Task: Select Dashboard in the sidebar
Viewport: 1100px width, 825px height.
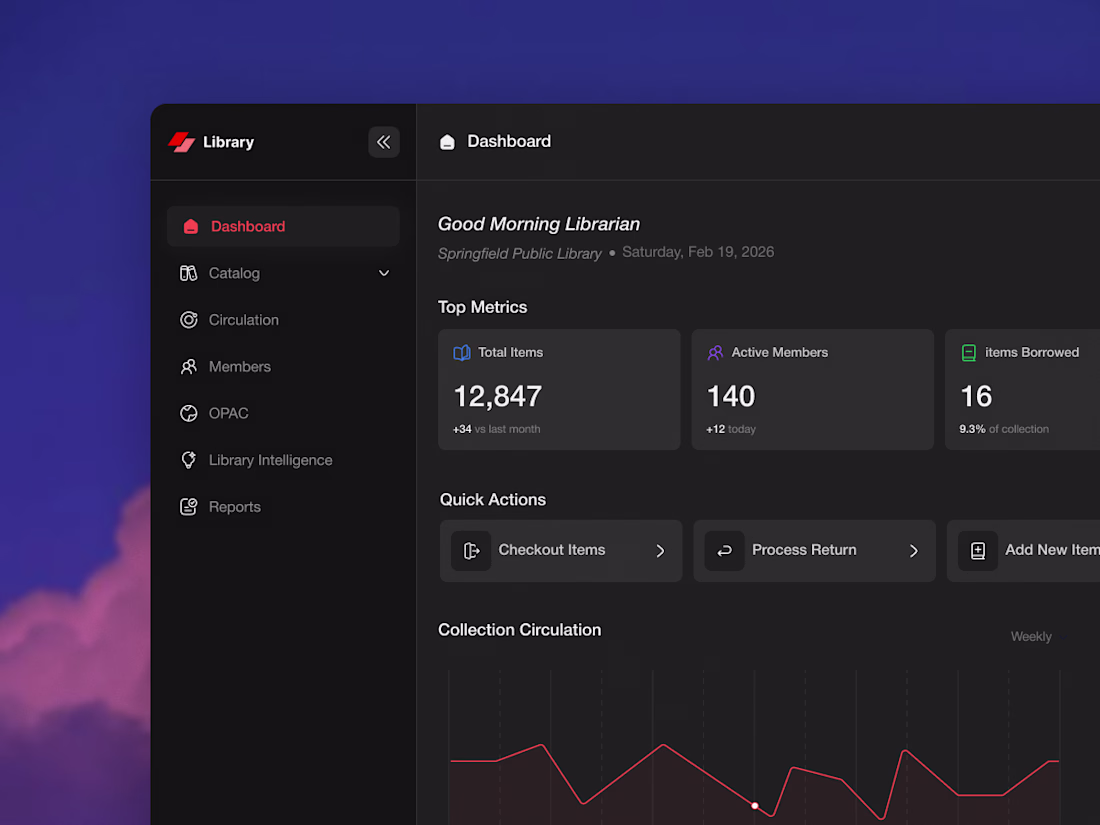Action: click(x=283, y=227)
